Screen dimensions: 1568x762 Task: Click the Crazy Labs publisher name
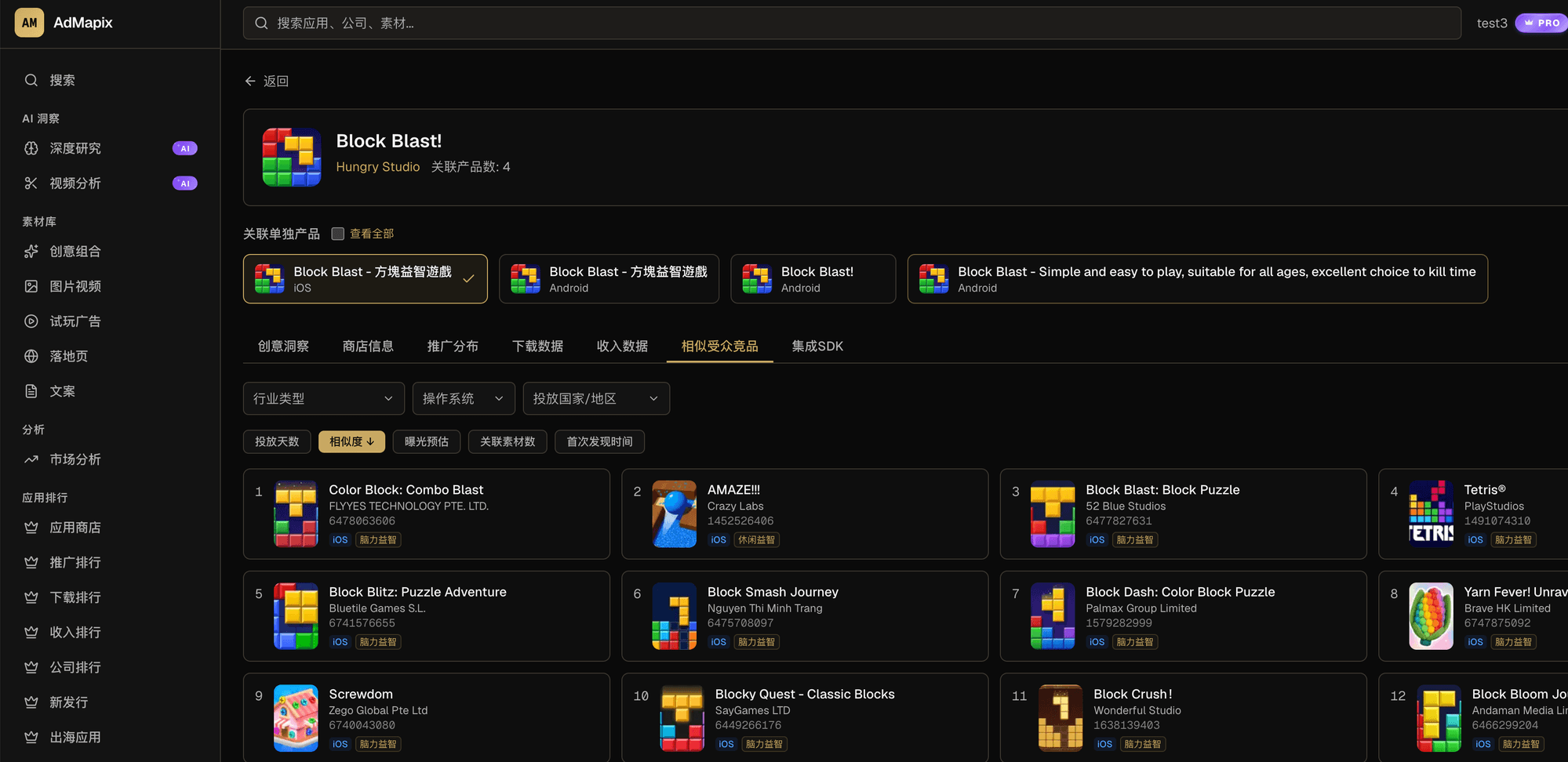pos(735,506)
